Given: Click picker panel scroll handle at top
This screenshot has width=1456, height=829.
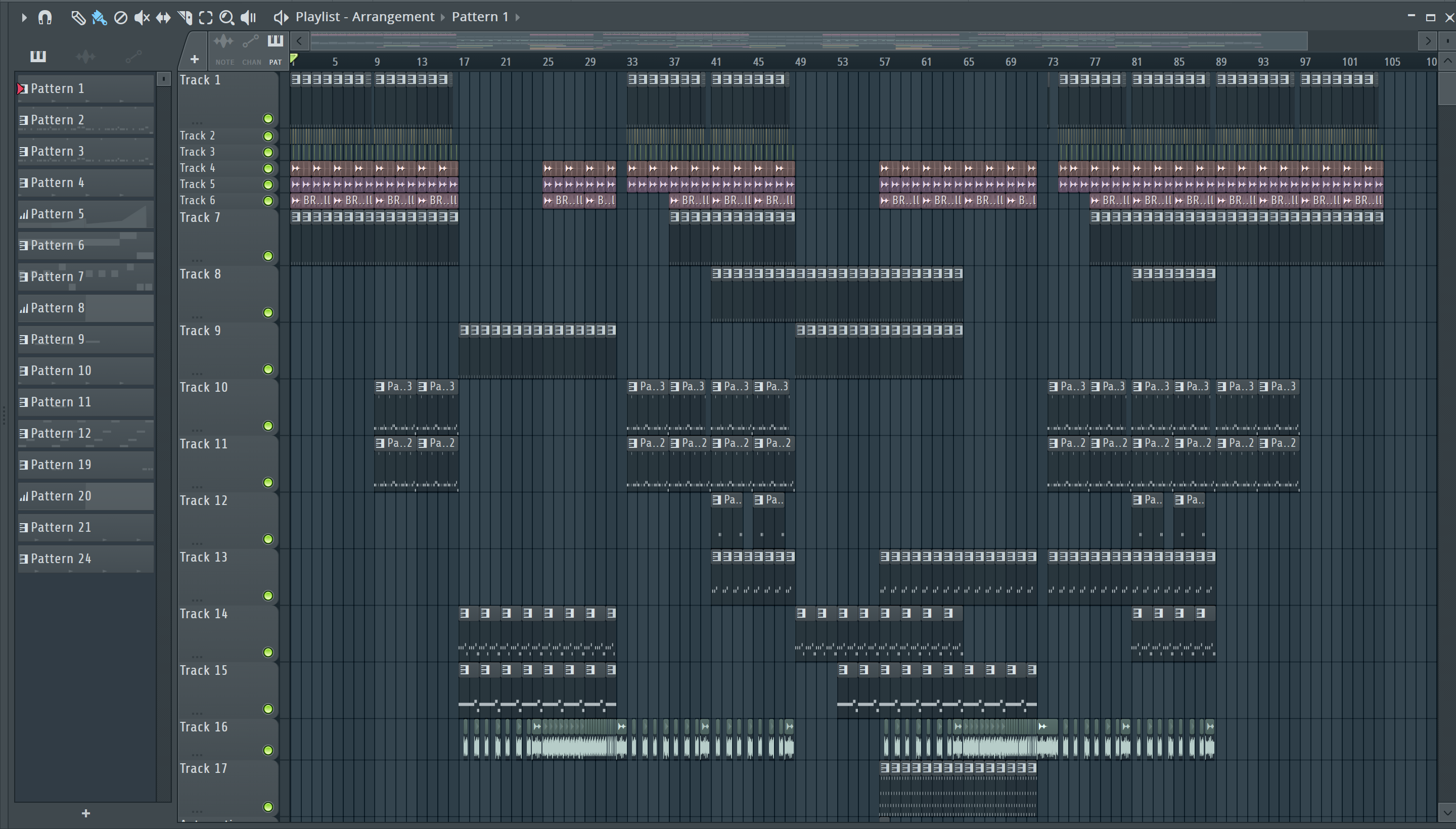Looking at the screenshot, I should pyautogui.click(x=163, y=78).
